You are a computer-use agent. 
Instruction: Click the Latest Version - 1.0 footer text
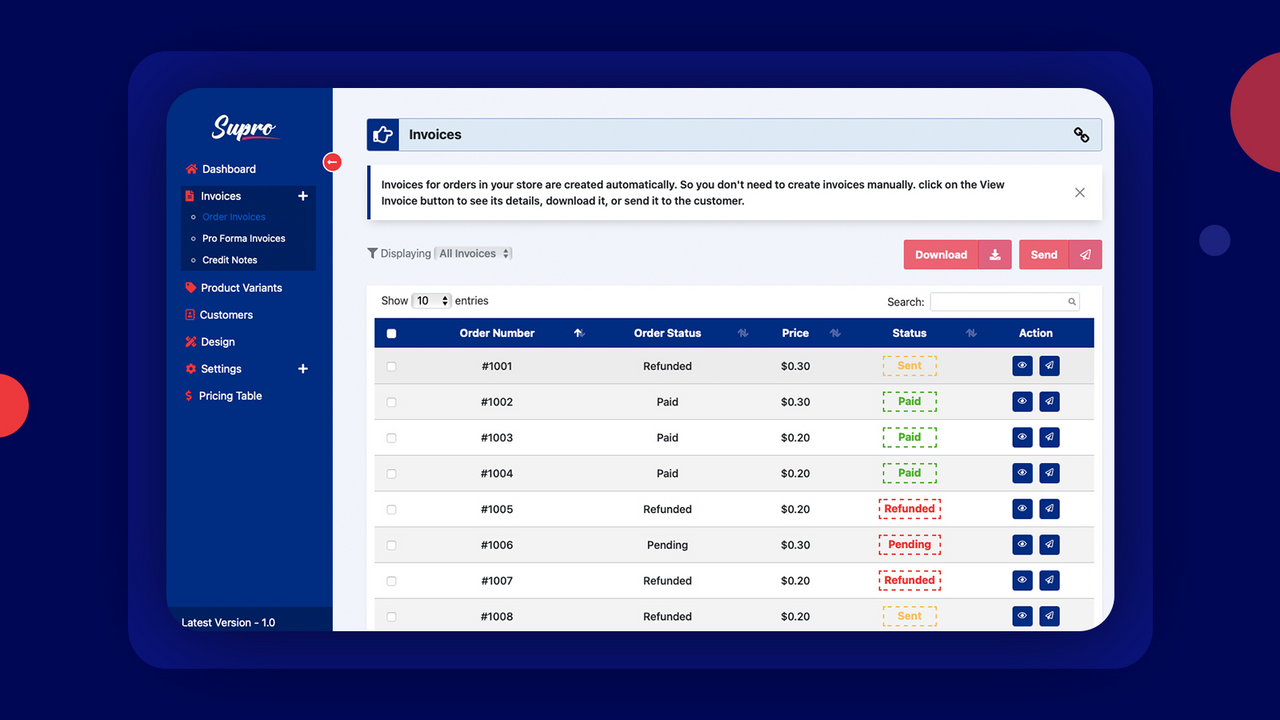pyautogui.click(x=228, y=622)
